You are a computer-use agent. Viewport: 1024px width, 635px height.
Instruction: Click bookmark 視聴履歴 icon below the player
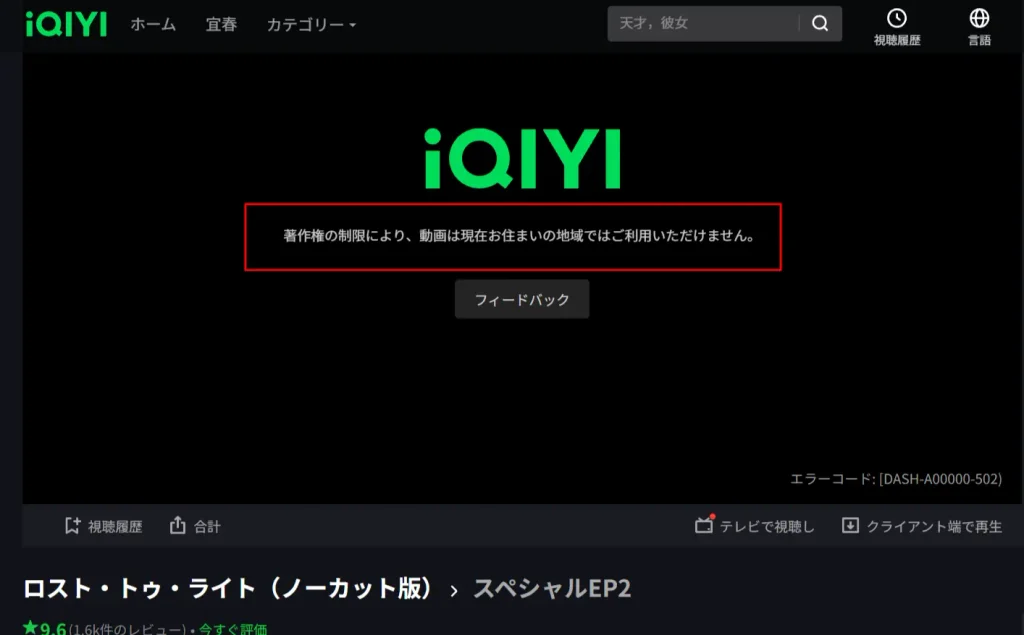(x=72, y=526)
